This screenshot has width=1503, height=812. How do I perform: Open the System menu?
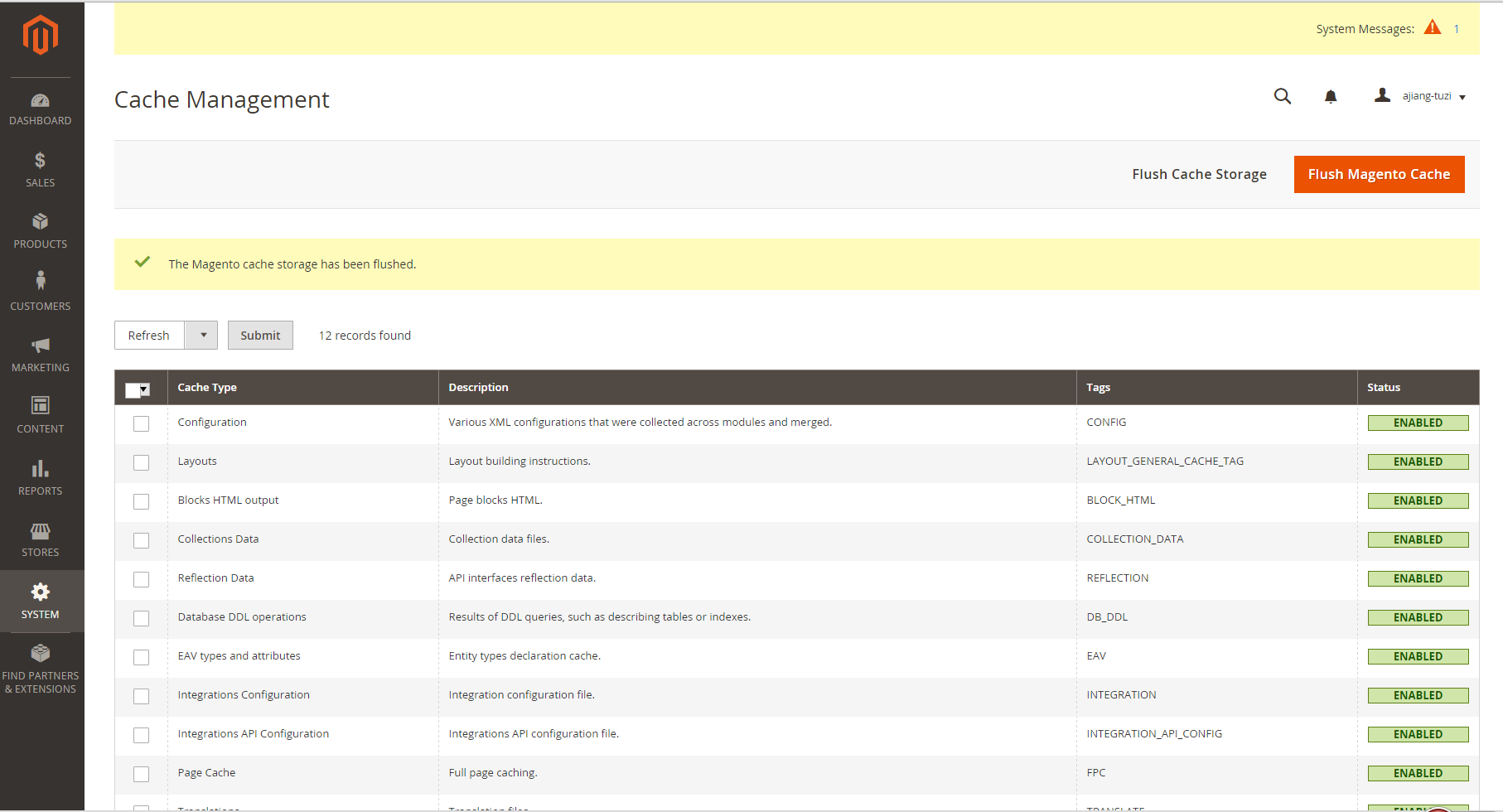41,602
